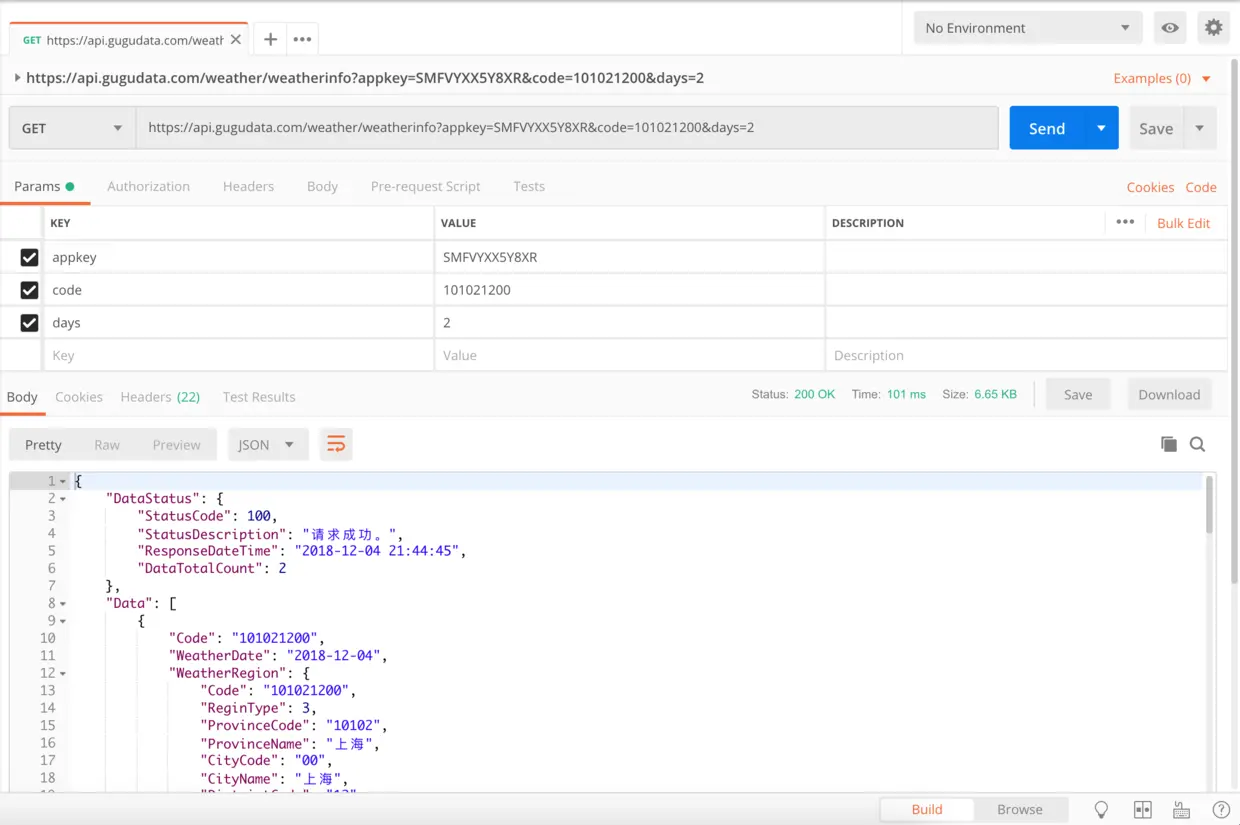
Task: Open the tab options ellipsis menu
Action: 302,39
